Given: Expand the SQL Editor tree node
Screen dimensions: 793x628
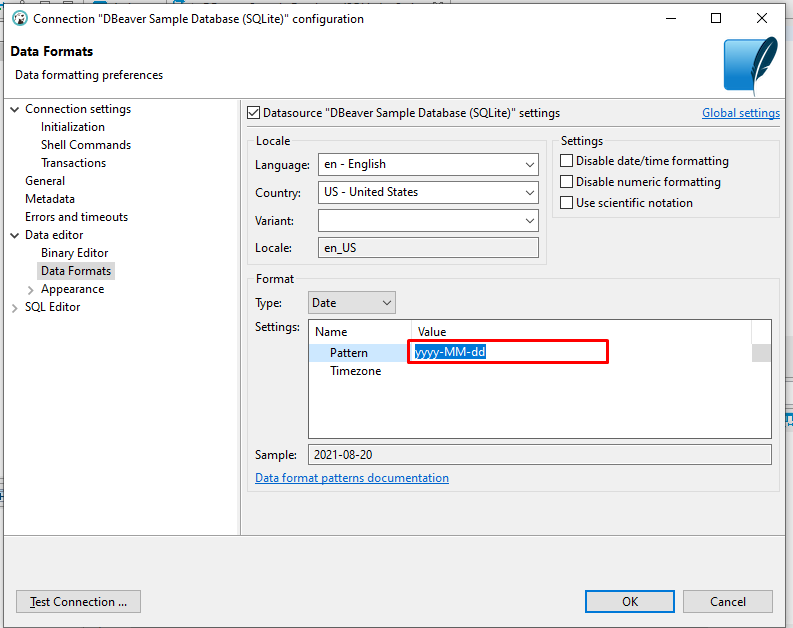Looking at the screenshot, I should (15, 307).
